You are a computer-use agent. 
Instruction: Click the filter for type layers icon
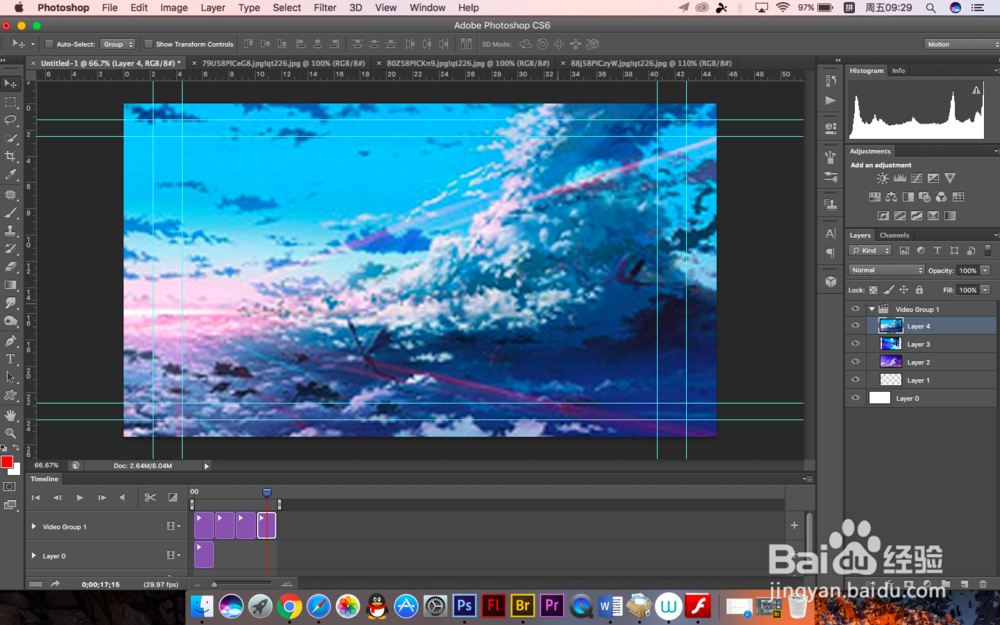(937, 251)
